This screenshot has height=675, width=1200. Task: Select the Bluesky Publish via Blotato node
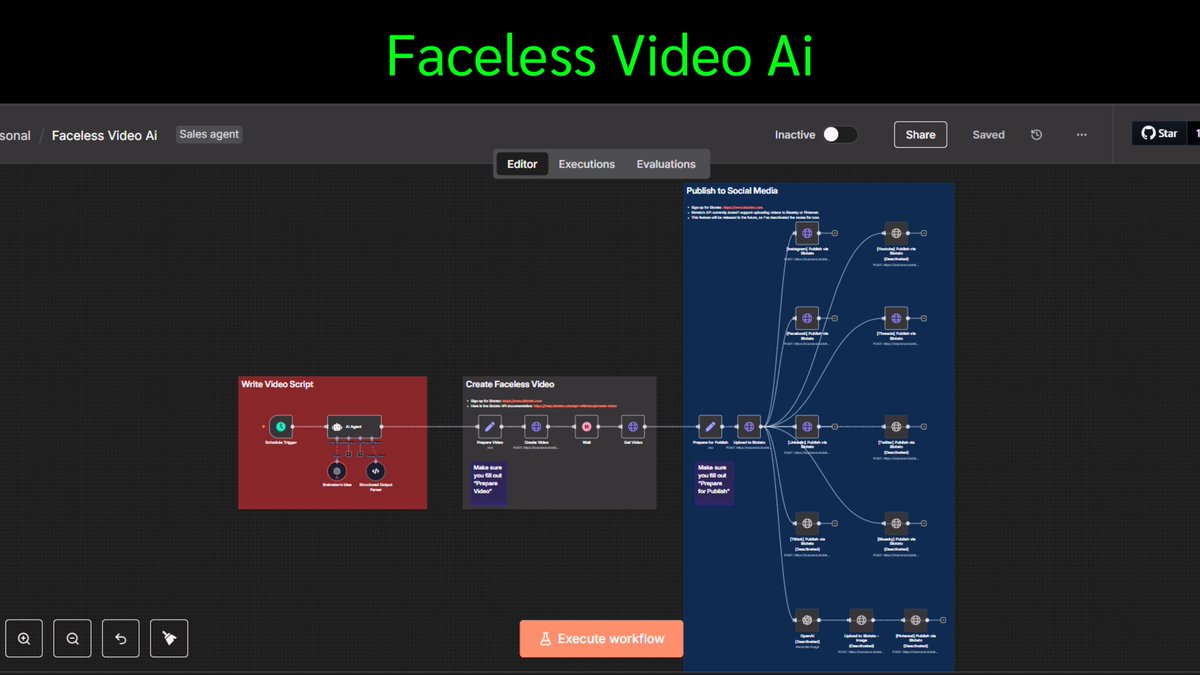point(895,523)
